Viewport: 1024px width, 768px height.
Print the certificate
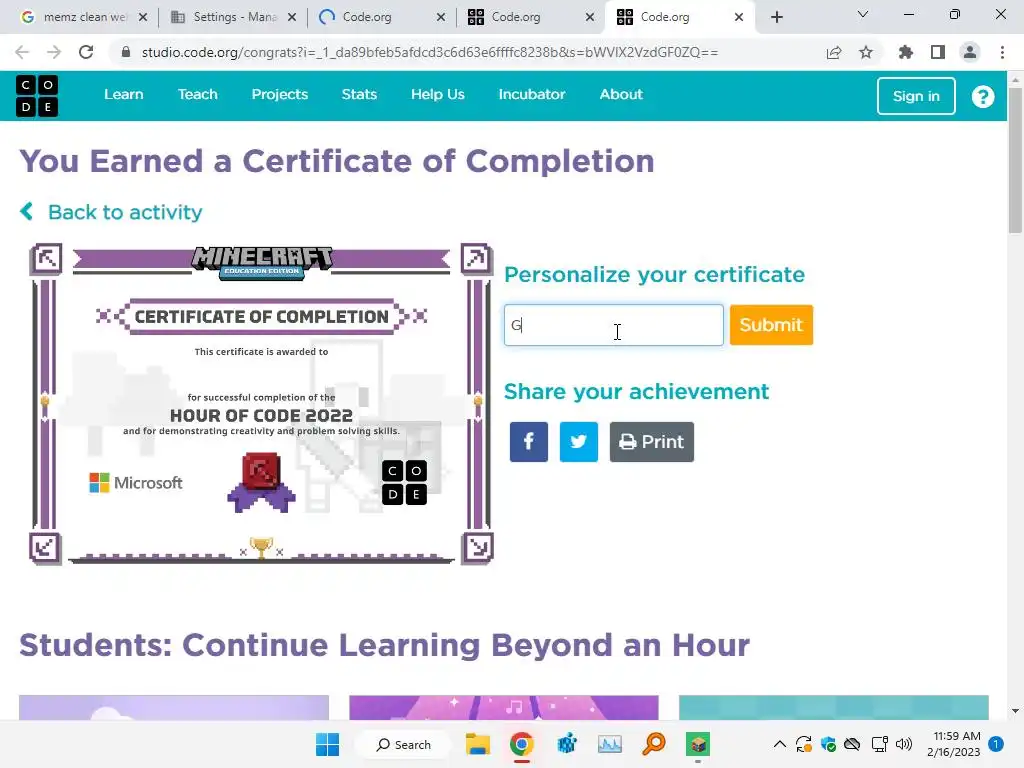click(x=652, y=442)
